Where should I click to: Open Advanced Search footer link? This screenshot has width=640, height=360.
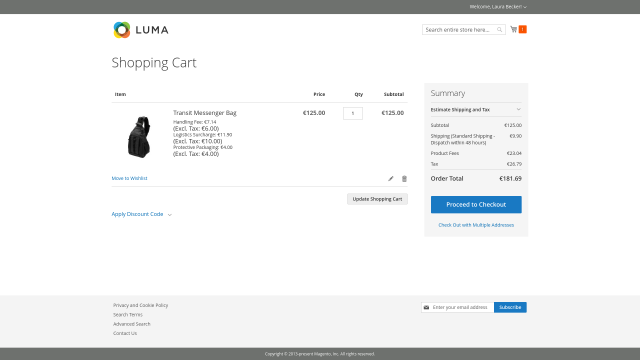132,324
